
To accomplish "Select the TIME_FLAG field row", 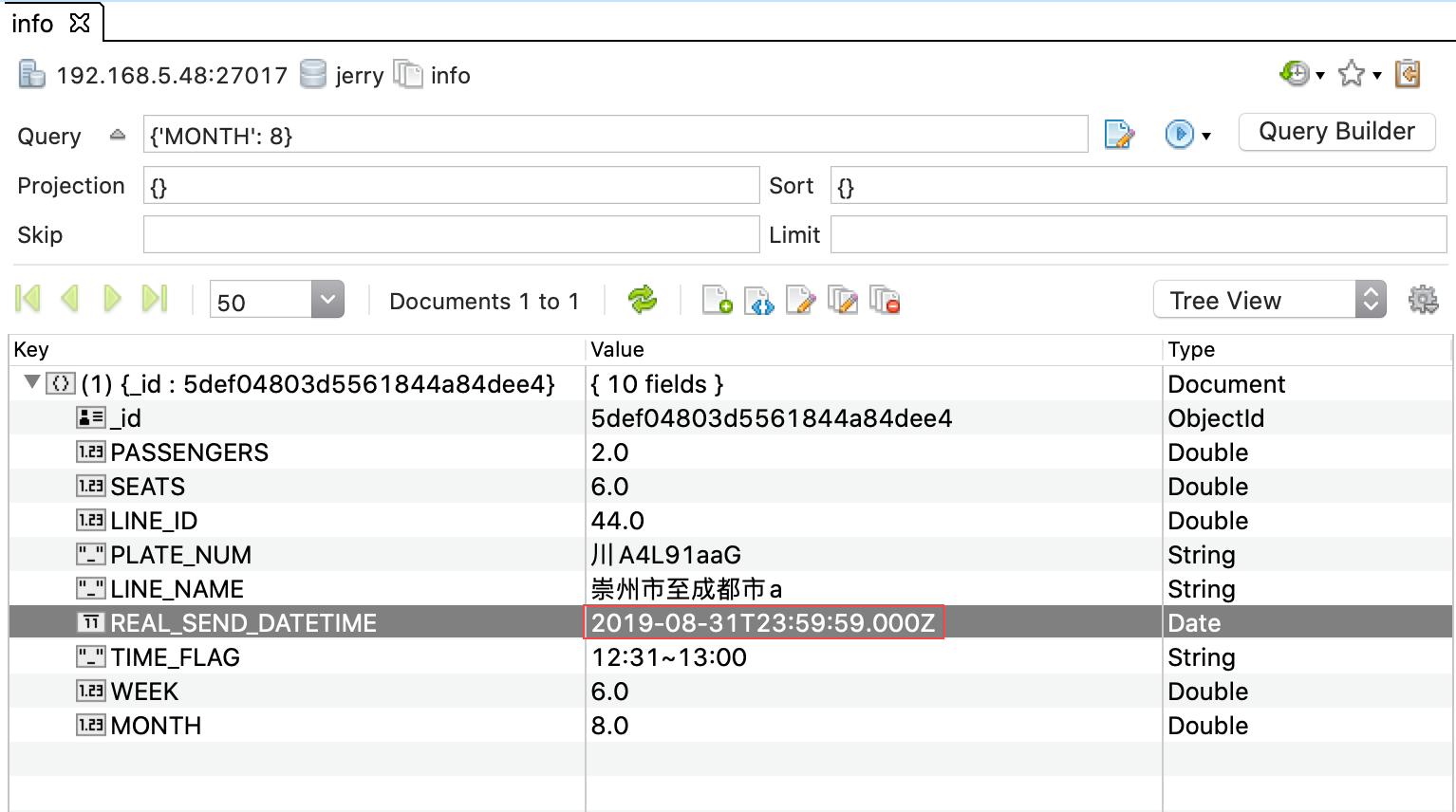I will [731, 656].
